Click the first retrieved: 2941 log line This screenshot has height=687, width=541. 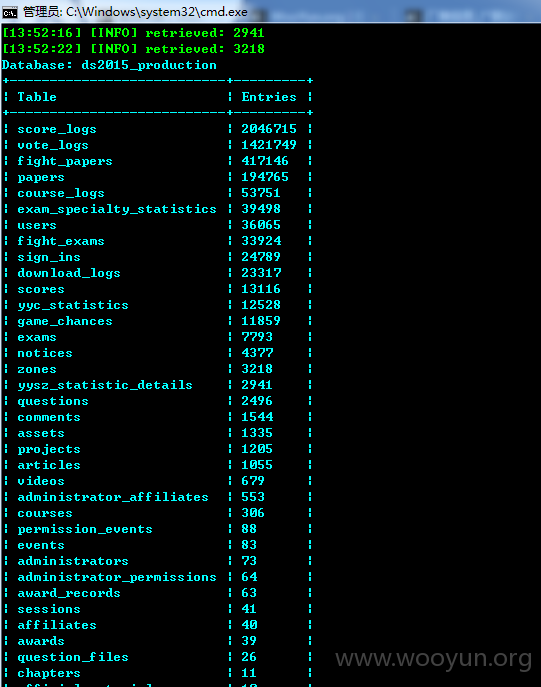coord(133,33)
